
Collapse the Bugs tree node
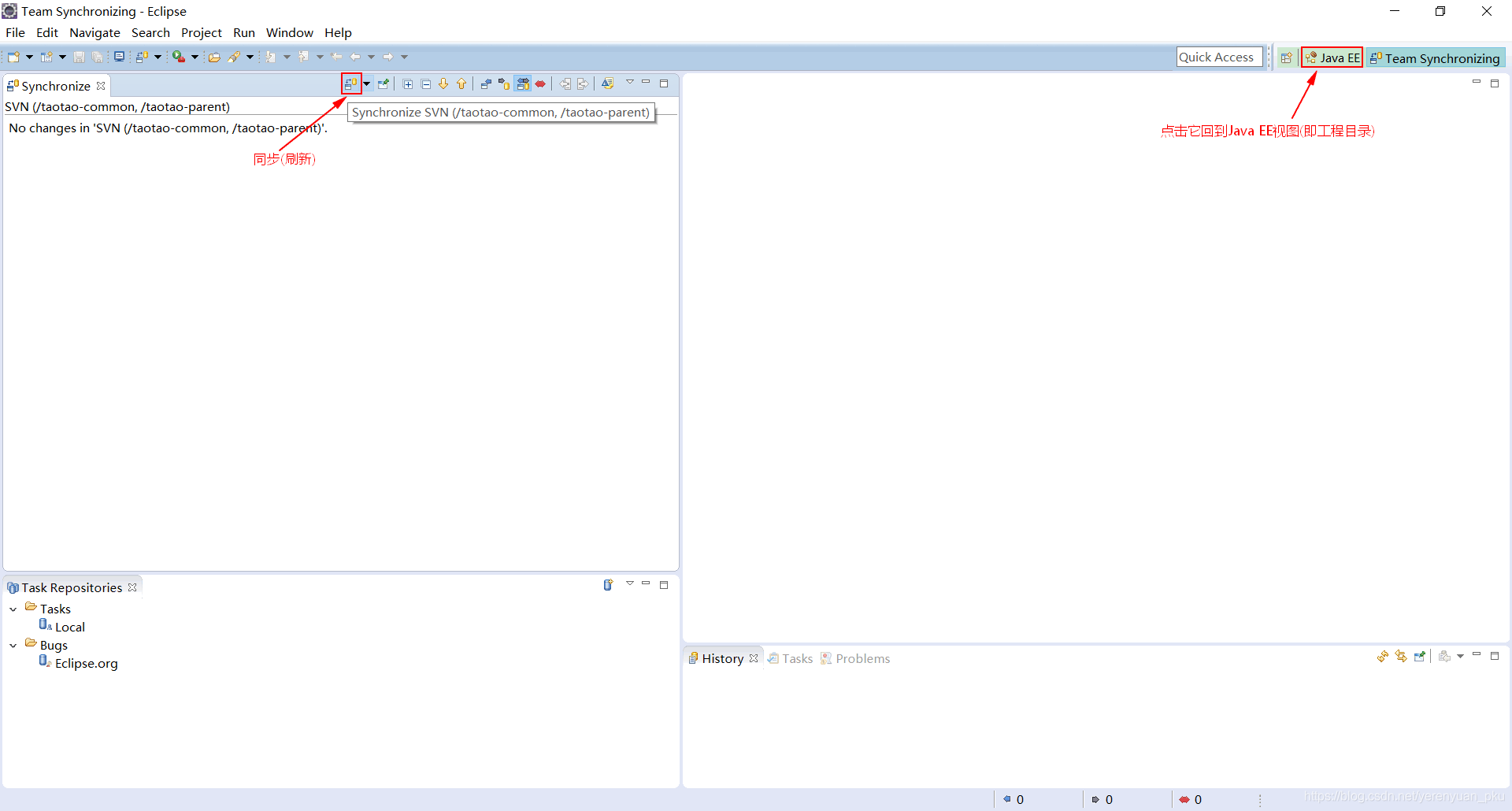(13, 646)
